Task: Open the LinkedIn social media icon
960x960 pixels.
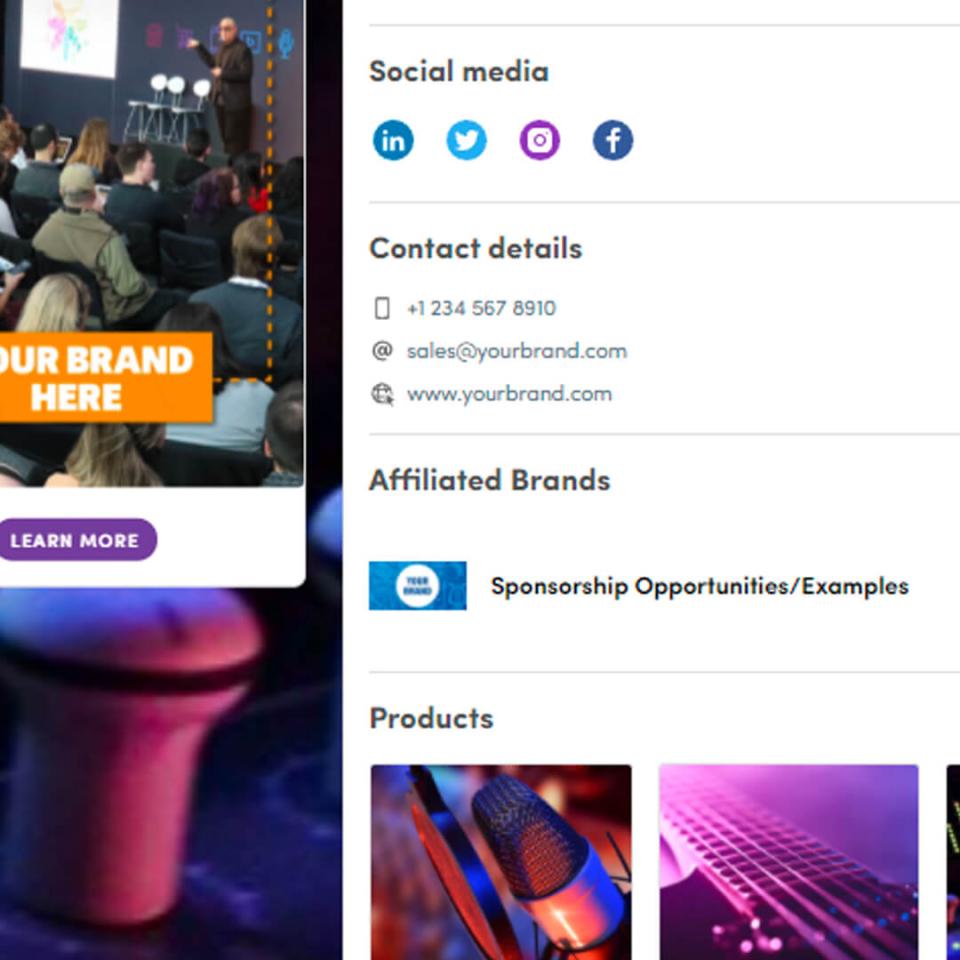Action: pyautogui.click(x=393, y=140)
